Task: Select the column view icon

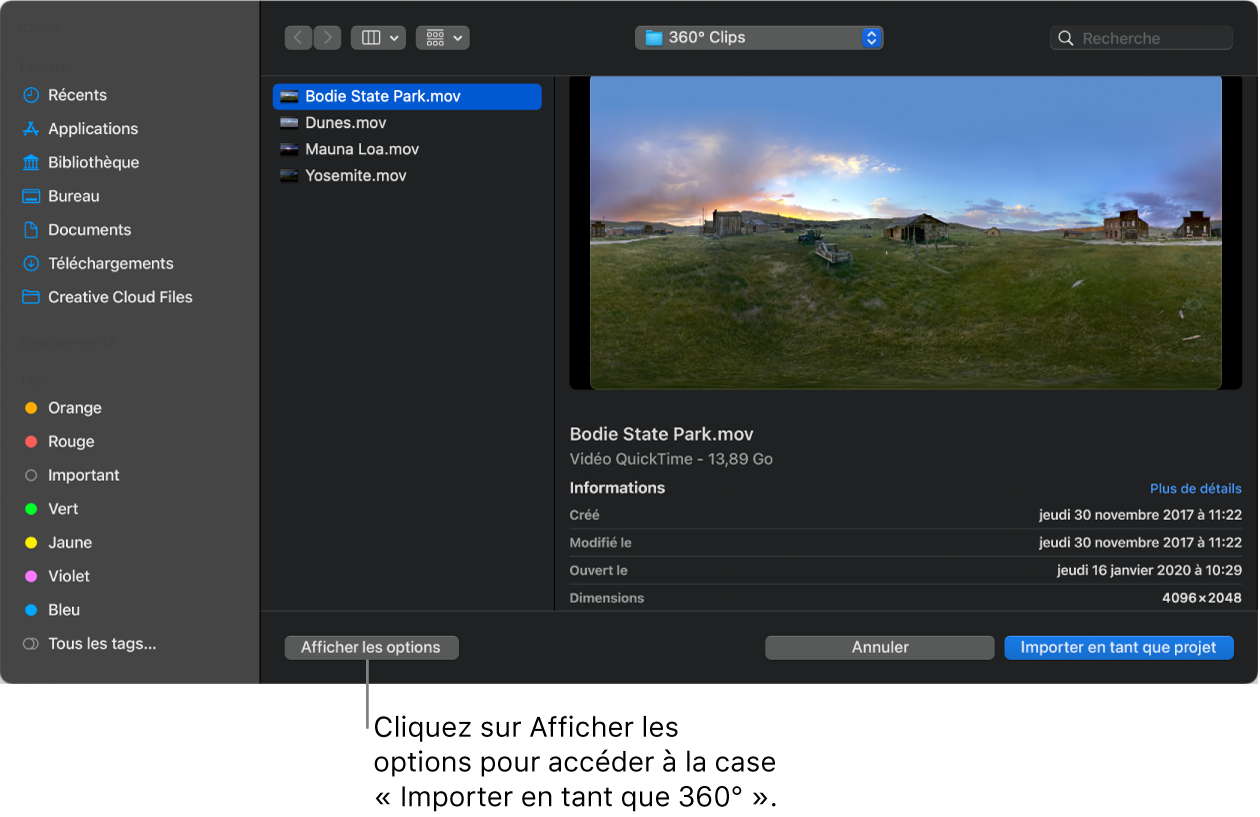Action: point(369,37)
